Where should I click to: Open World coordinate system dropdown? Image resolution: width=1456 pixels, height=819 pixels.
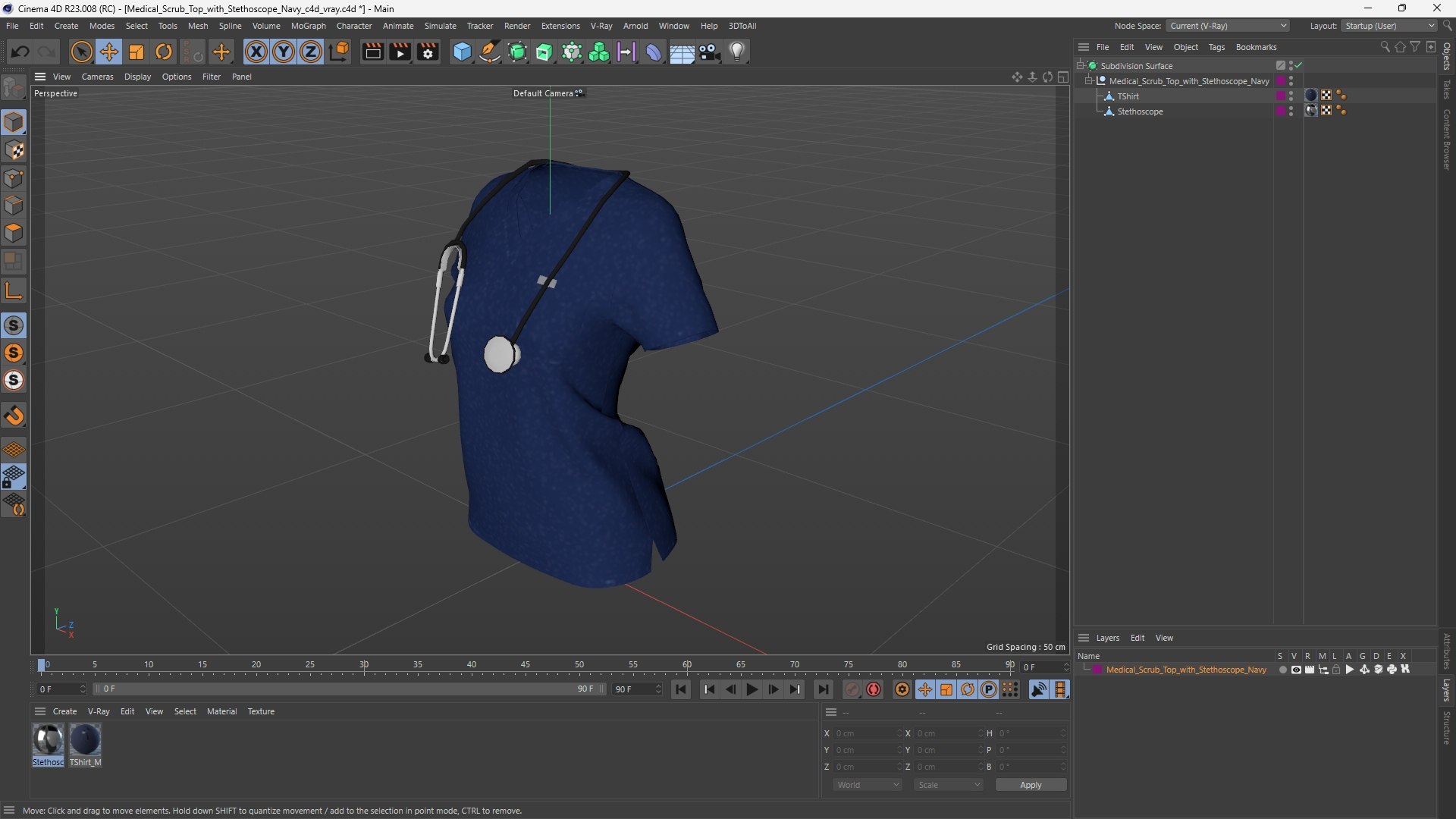(x=868, y=785)
